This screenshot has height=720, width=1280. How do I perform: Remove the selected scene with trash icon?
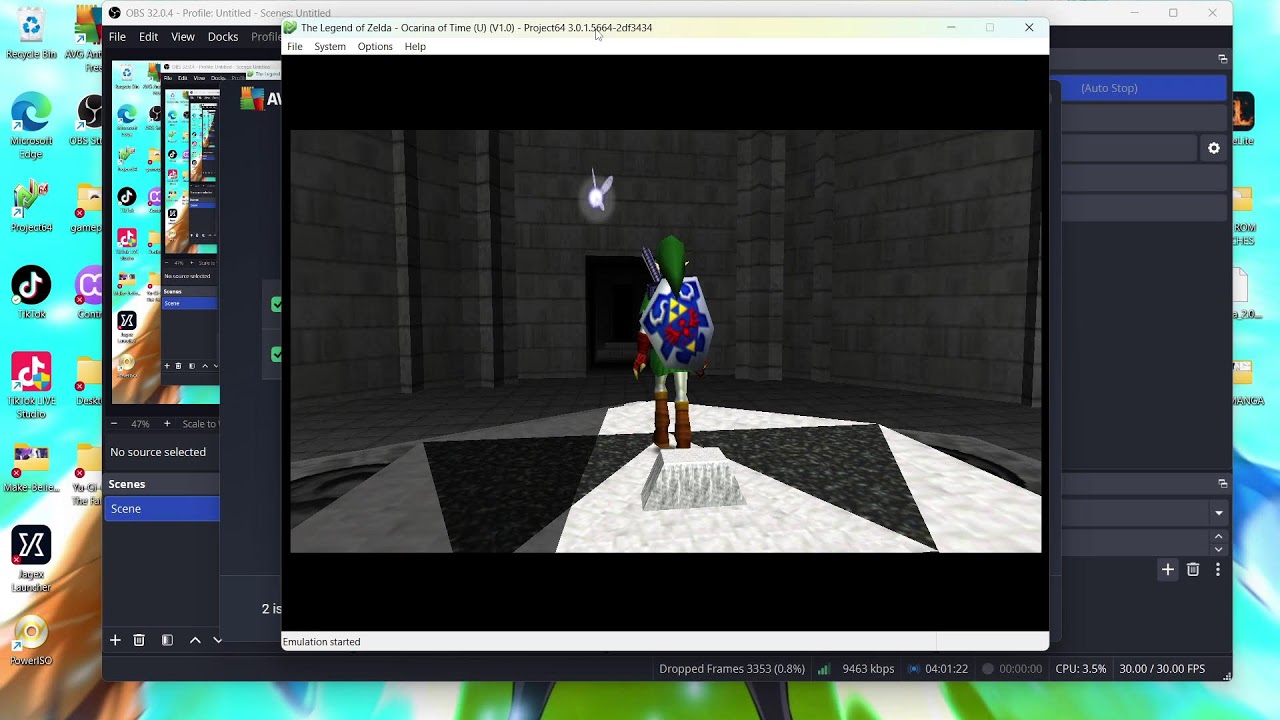pyautogui.click(x=139, y=640)
